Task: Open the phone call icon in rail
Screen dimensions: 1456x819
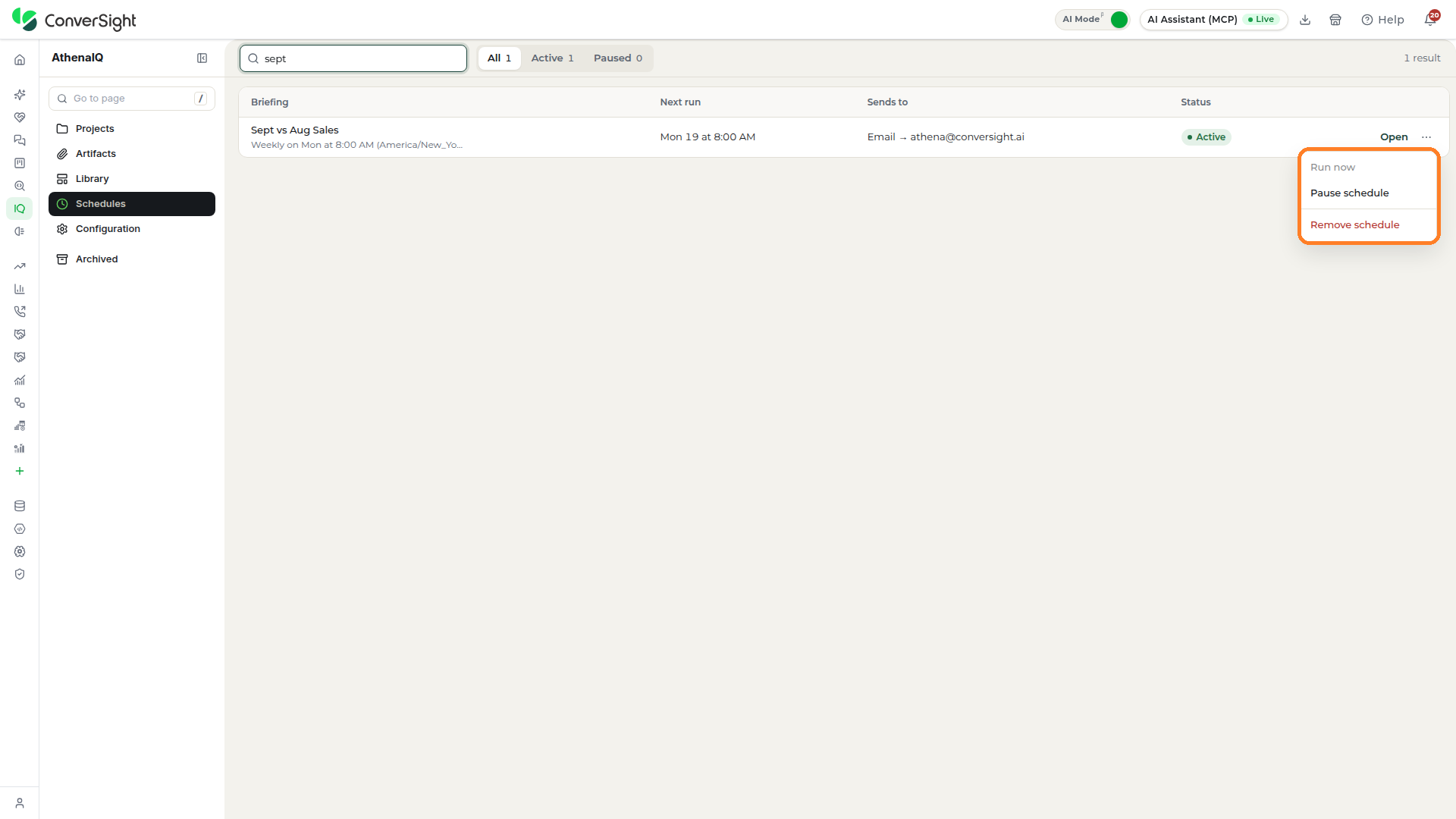Action: [20, 312]
